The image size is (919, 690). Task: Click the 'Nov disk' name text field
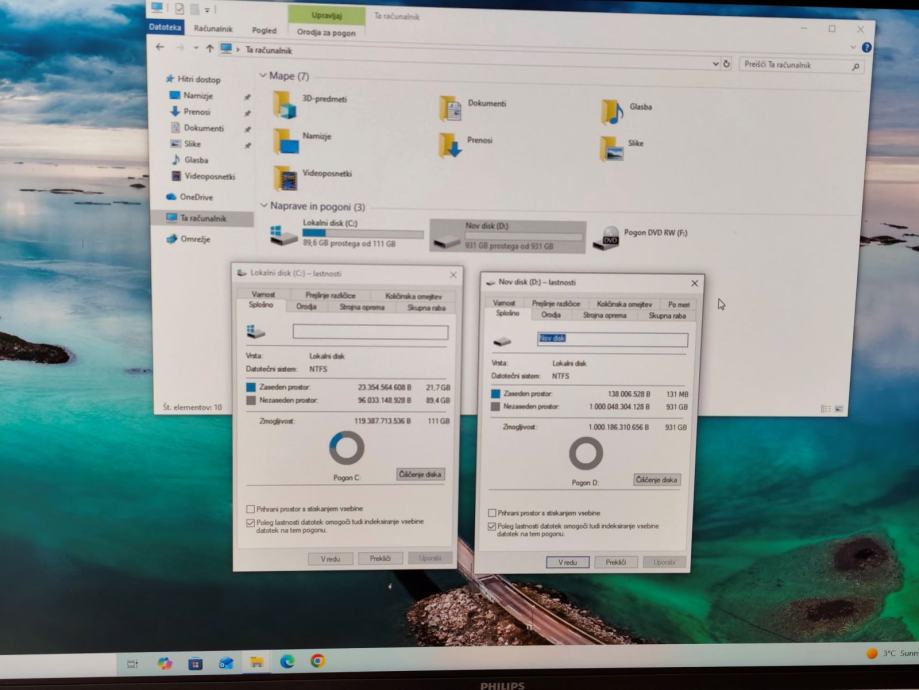[x=611, y=340]
